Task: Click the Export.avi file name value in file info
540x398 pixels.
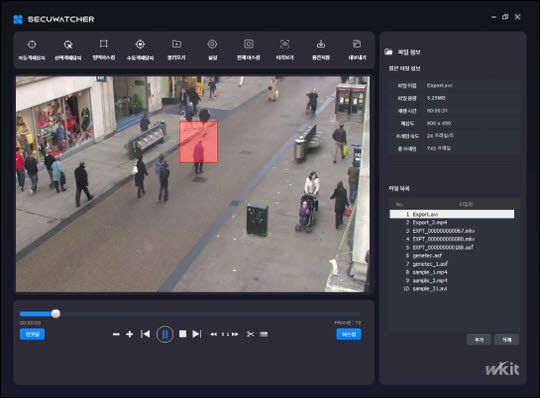Action: [x=439, y=85]
